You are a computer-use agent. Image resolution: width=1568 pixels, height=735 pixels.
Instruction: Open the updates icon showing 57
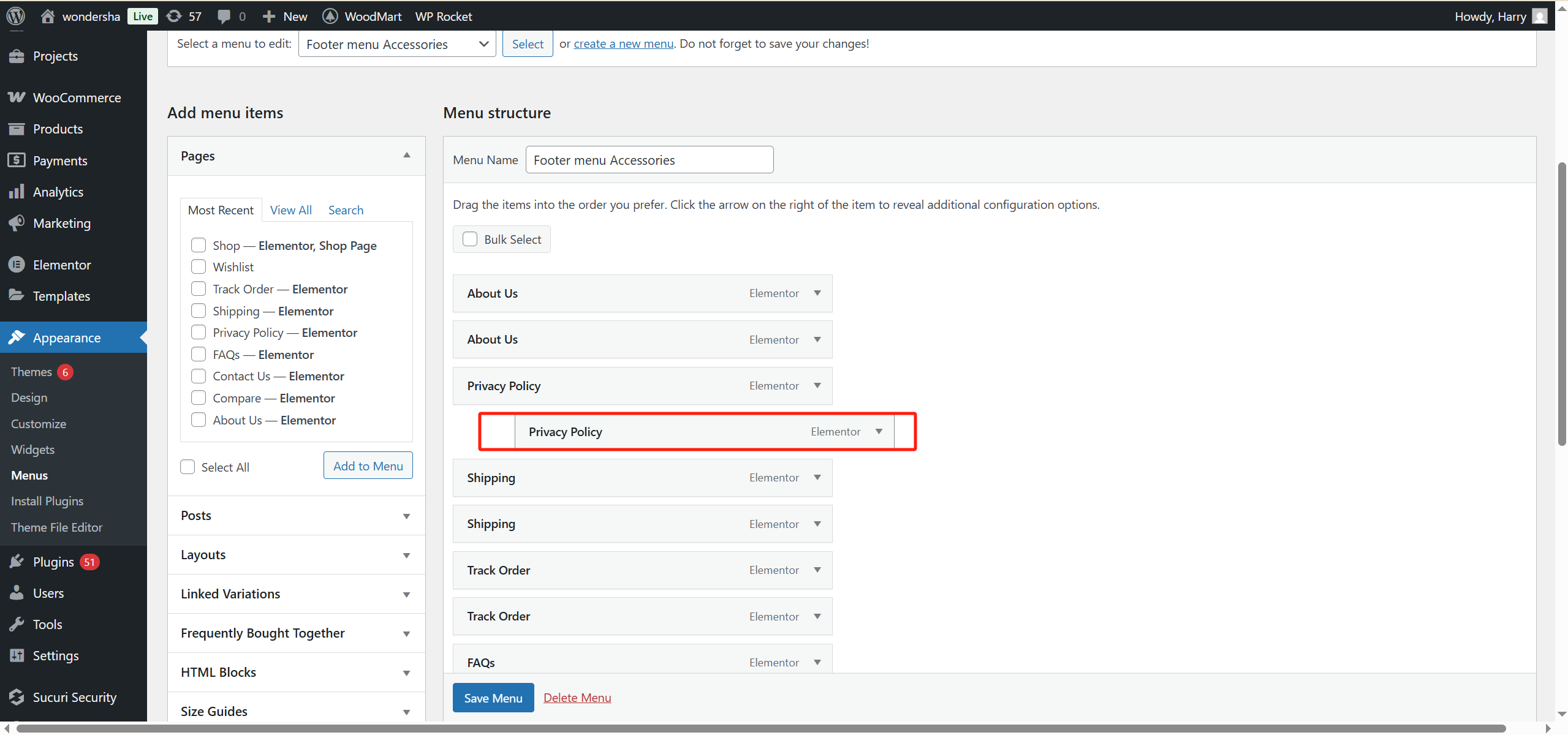174,16
